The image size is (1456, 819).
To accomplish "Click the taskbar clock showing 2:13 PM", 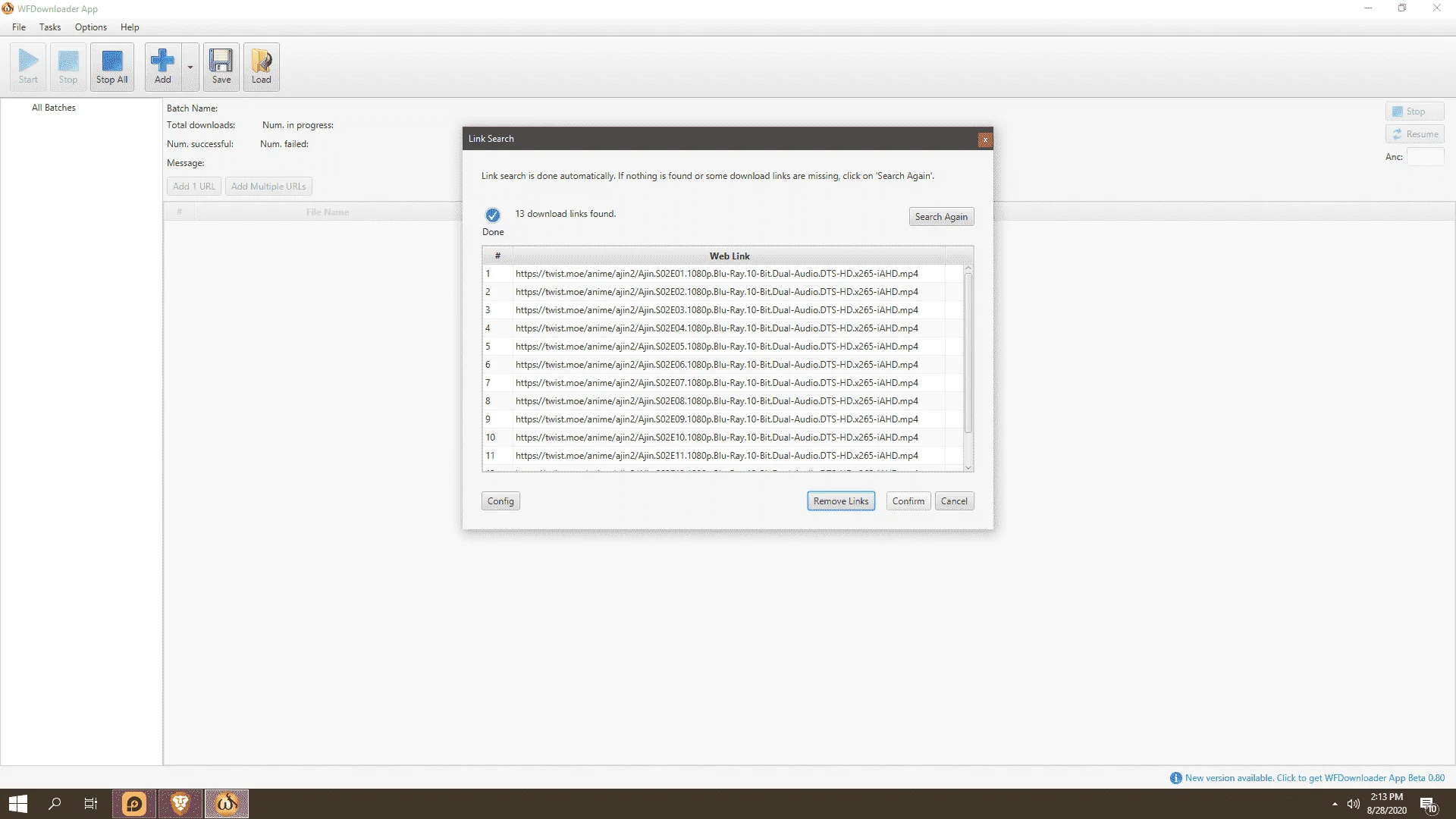I will pos(1387,804).
